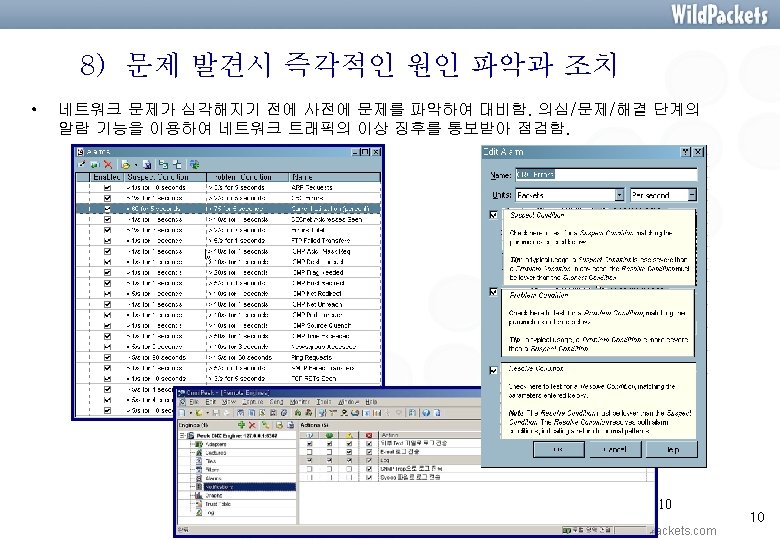Click the Ping Requests name in Alarms list
Screen dimensions: 780x540
point(312,357)
